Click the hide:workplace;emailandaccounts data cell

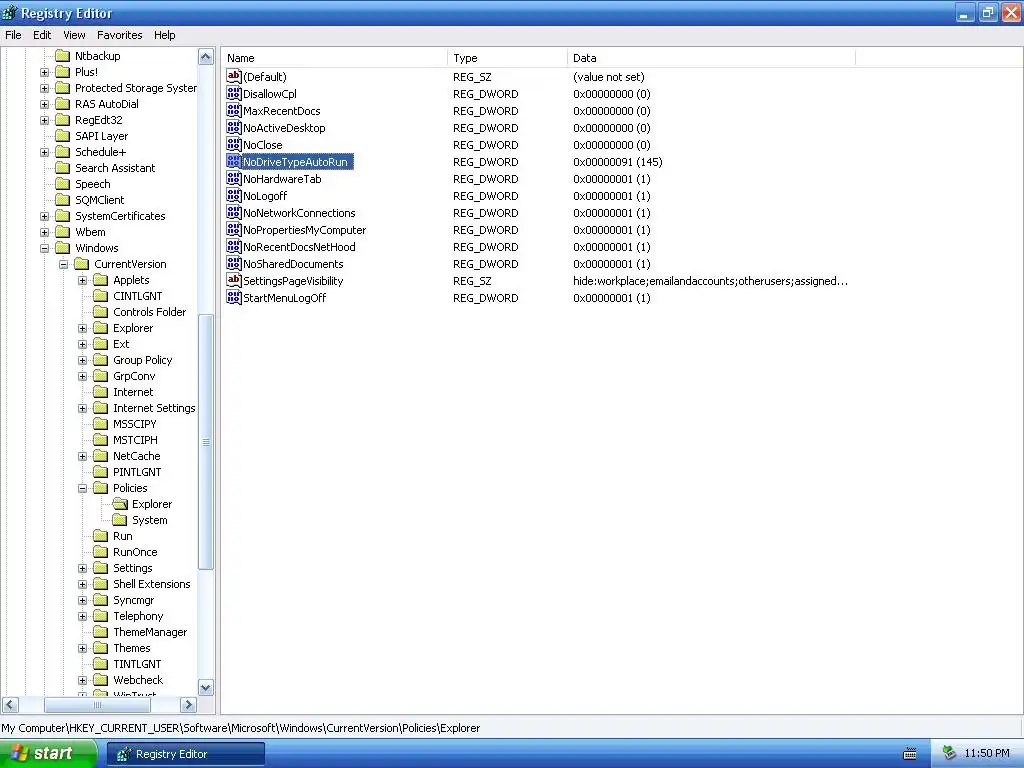tap(711, 281)
